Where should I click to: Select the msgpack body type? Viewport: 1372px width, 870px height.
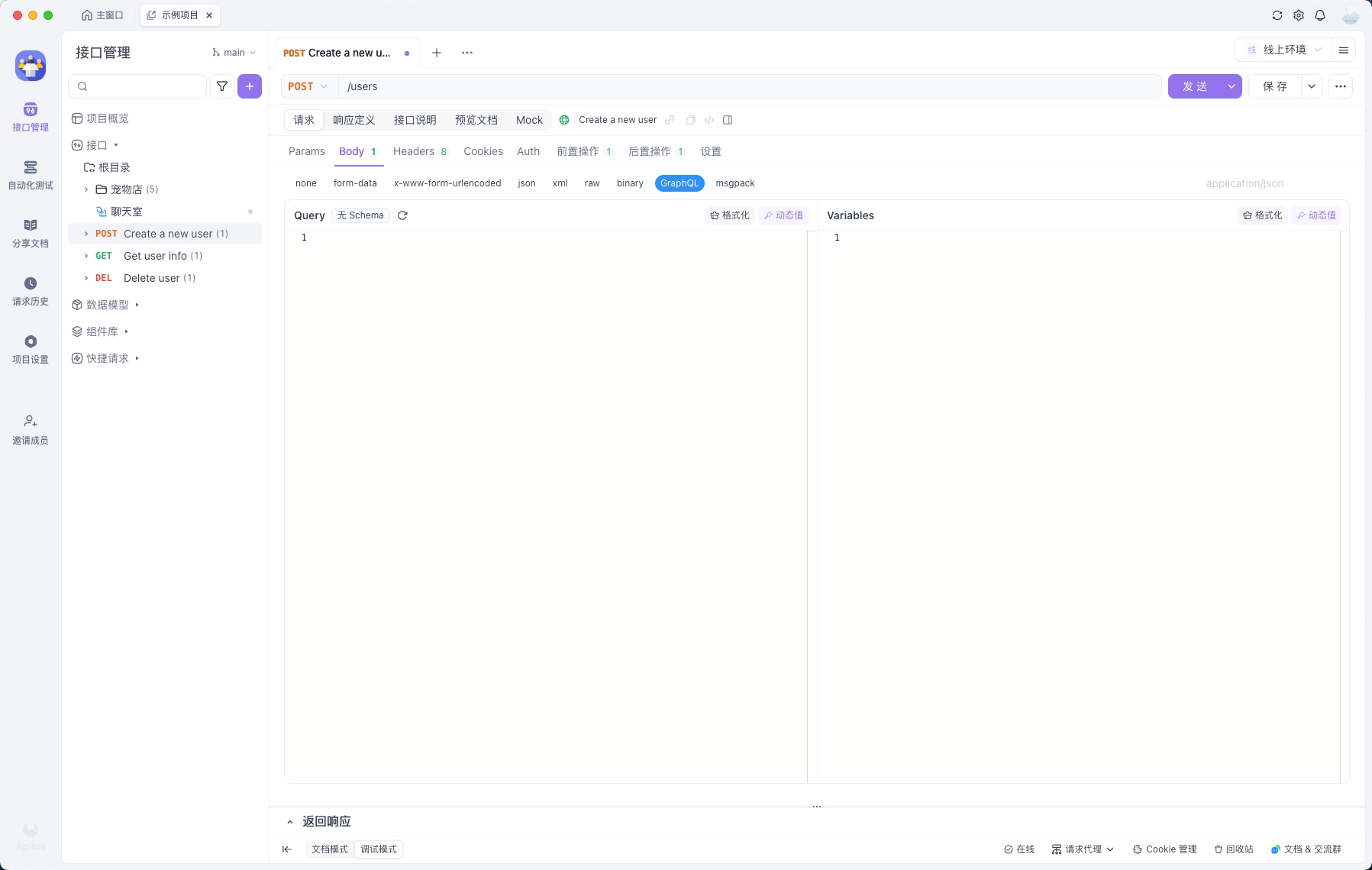(735, 183)
